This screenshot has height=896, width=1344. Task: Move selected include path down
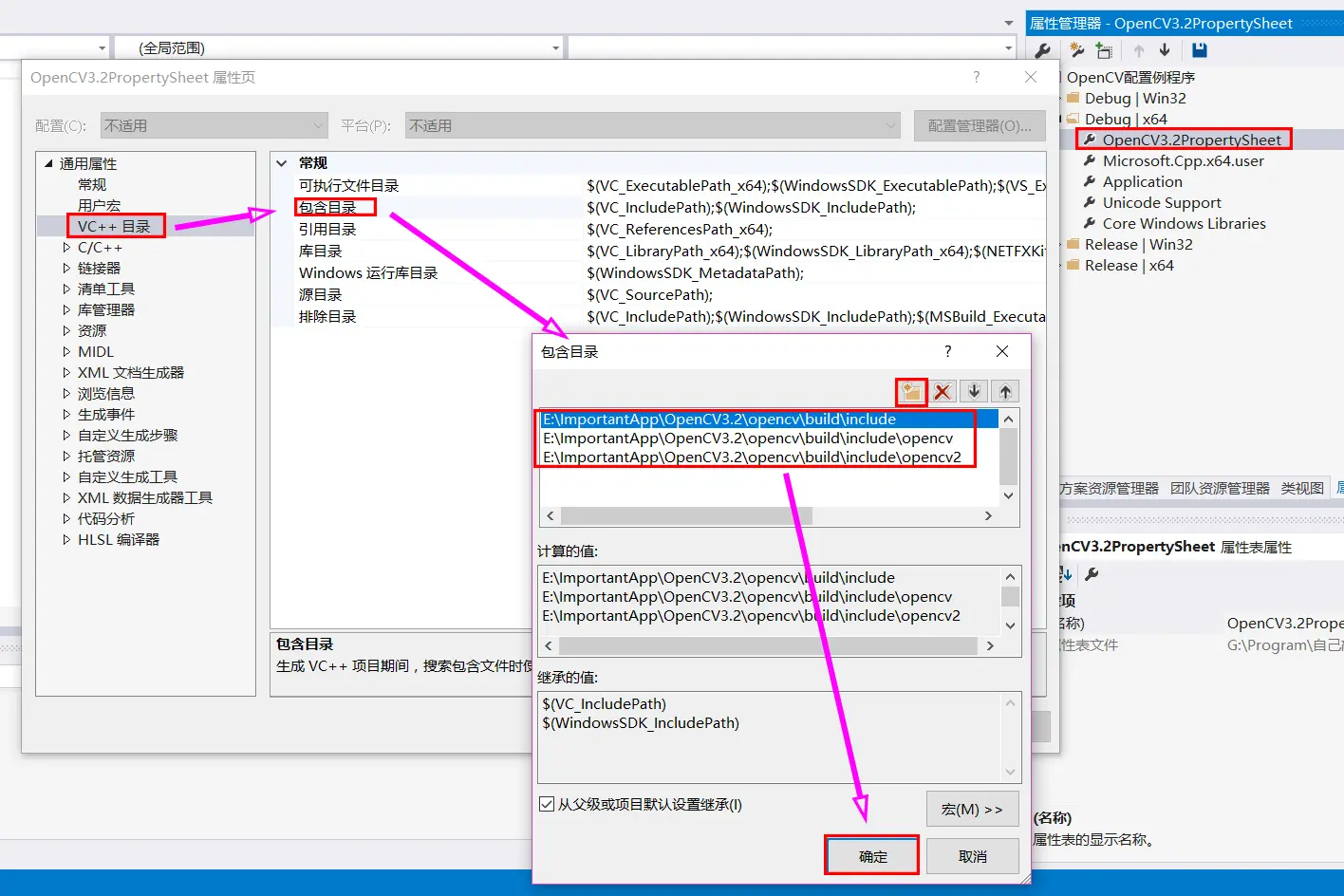974,391
